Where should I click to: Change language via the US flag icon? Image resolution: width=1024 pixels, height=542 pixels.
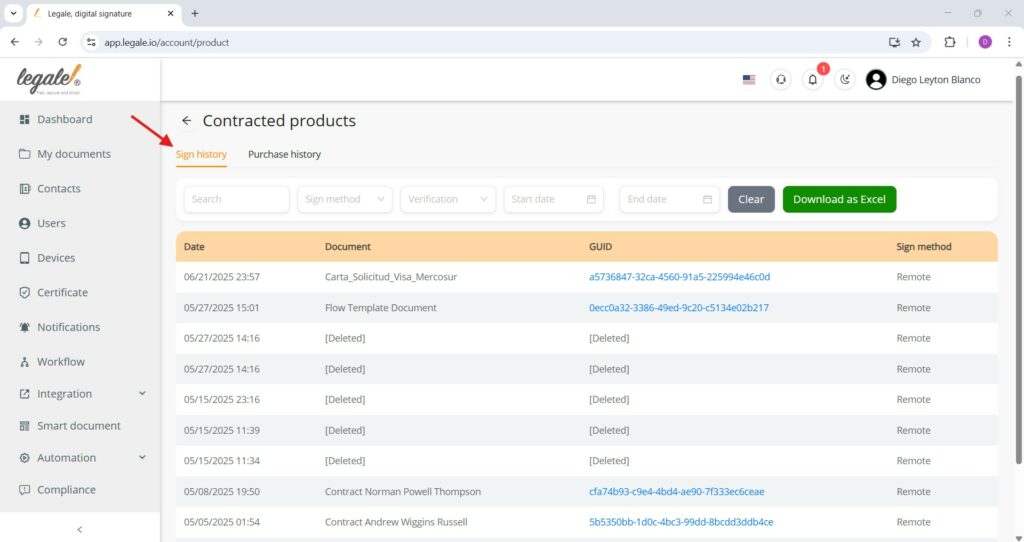point(749,80)
